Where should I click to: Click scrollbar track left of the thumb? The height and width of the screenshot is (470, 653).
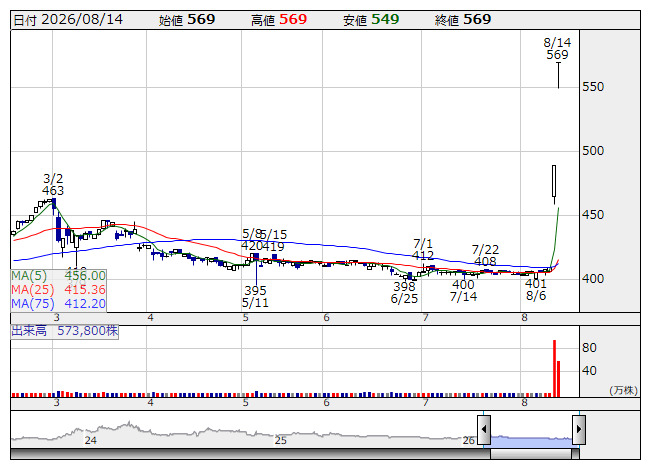tap(250, 454)
